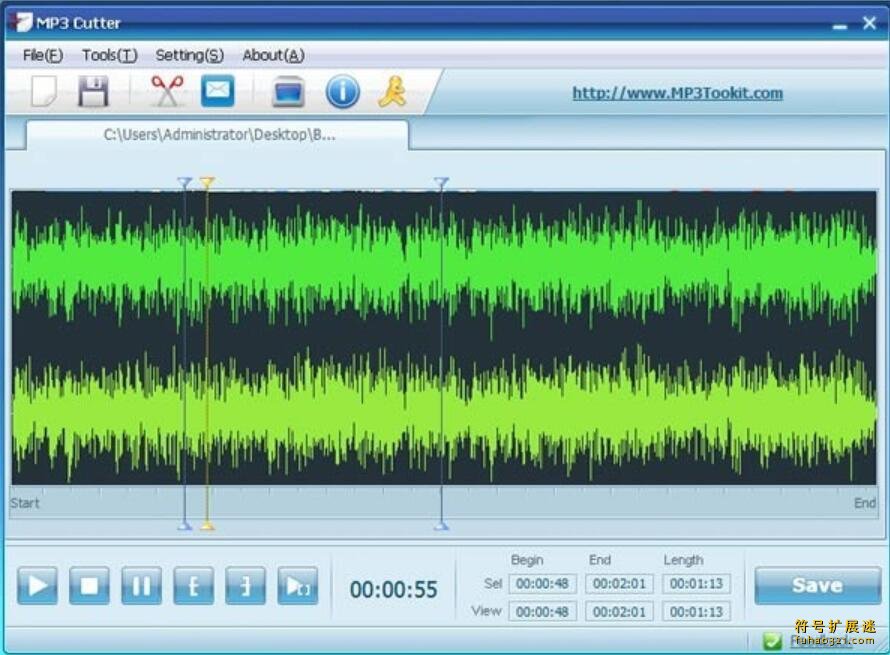Open the blue envelope mail icon
Image resolution: width=890 pixels, height=655 pixels.
tap(217, 91)
